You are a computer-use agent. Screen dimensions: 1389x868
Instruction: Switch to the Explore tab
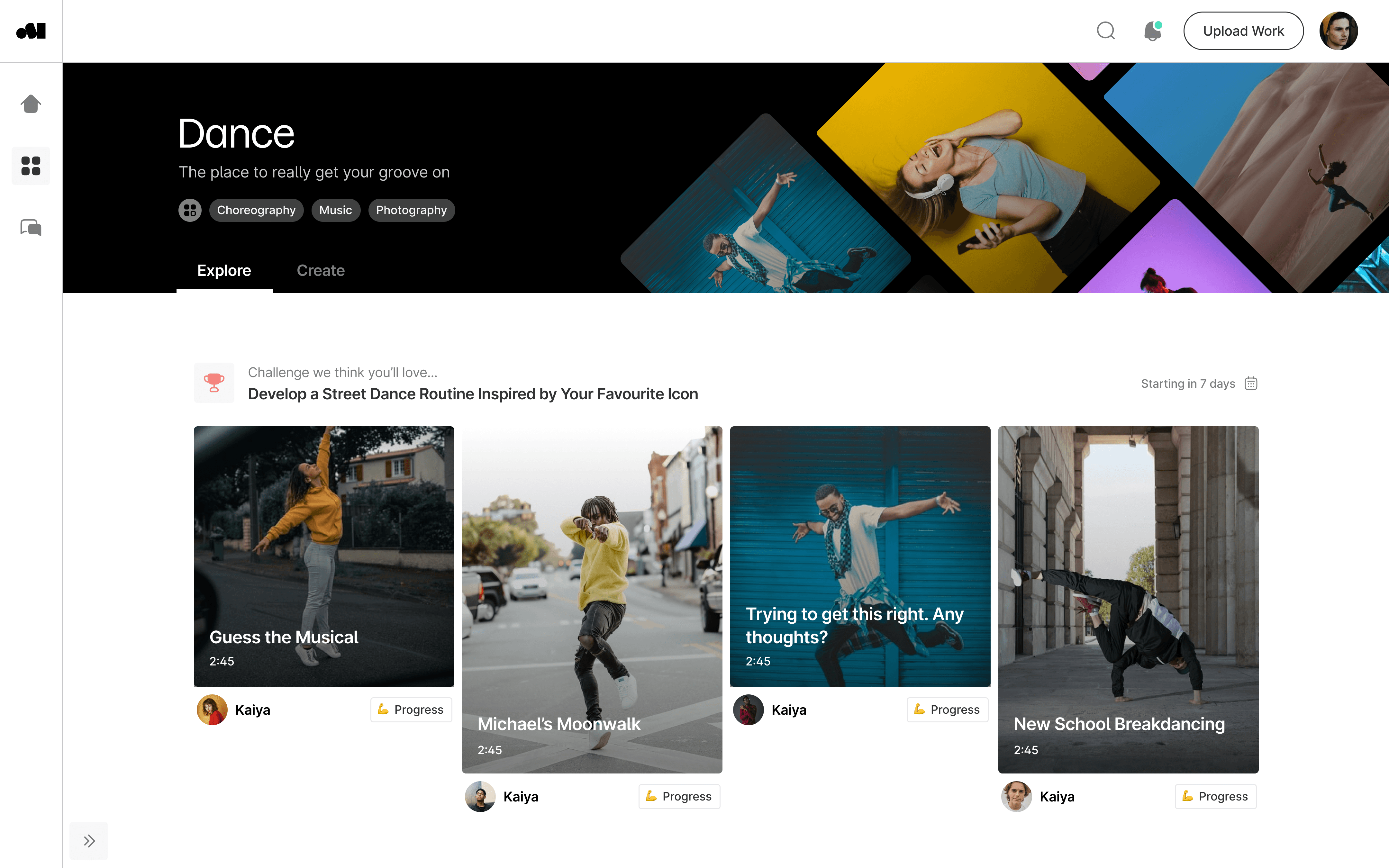224,270
